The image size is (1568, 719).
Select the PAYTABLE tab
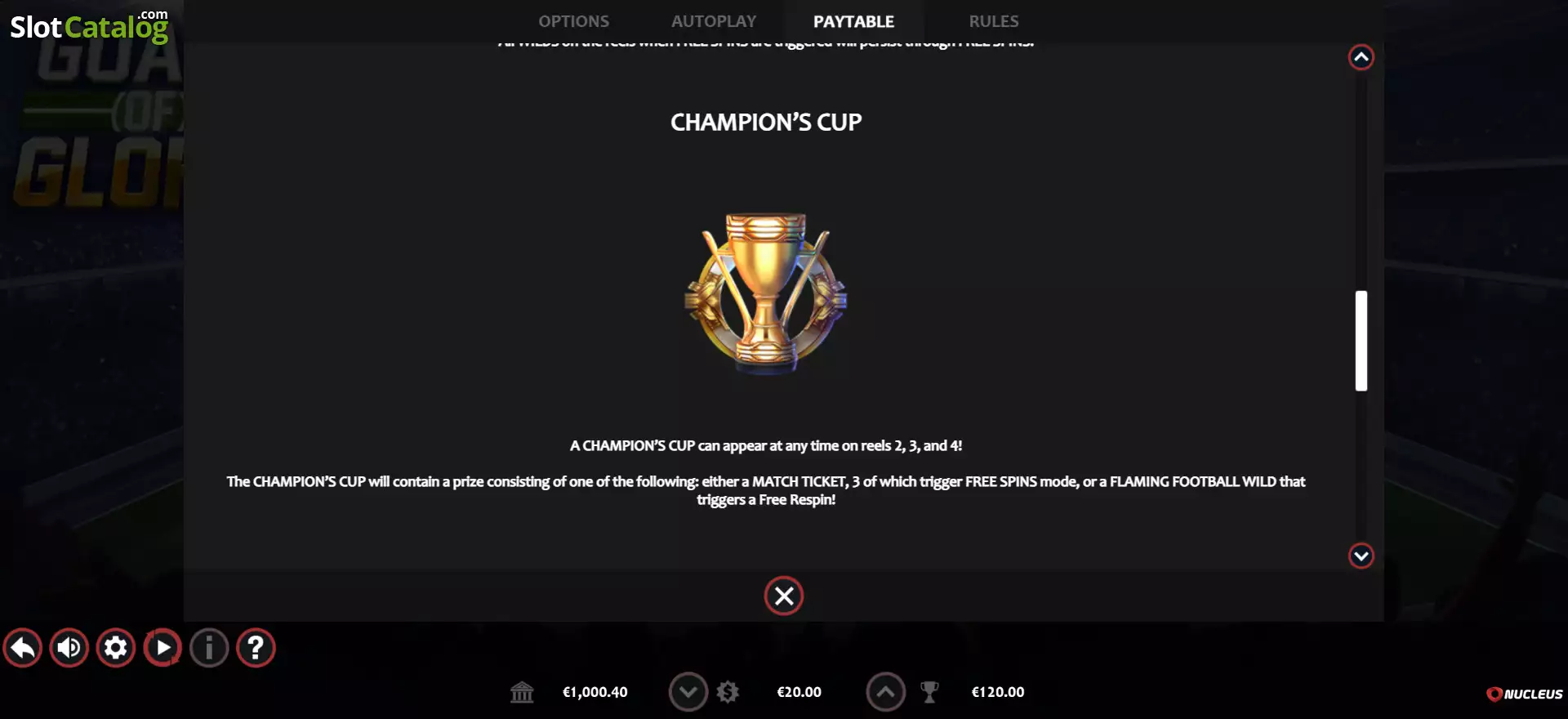[853, 21]
